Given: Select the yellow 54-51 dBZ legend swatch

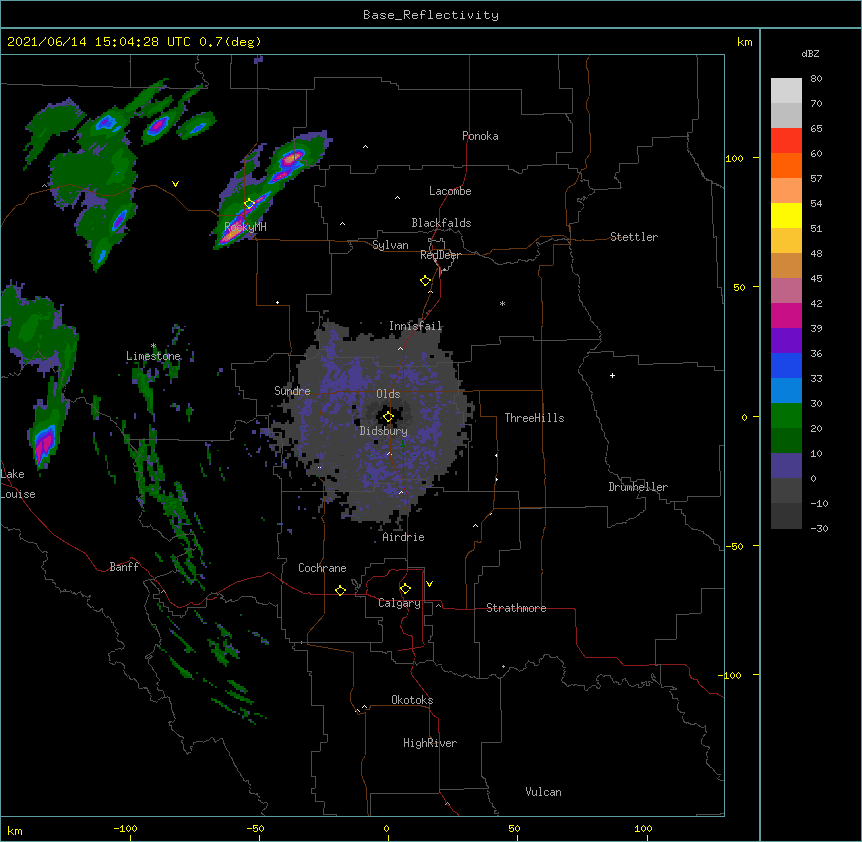Looking at the screenshot, I should point(786,215).
